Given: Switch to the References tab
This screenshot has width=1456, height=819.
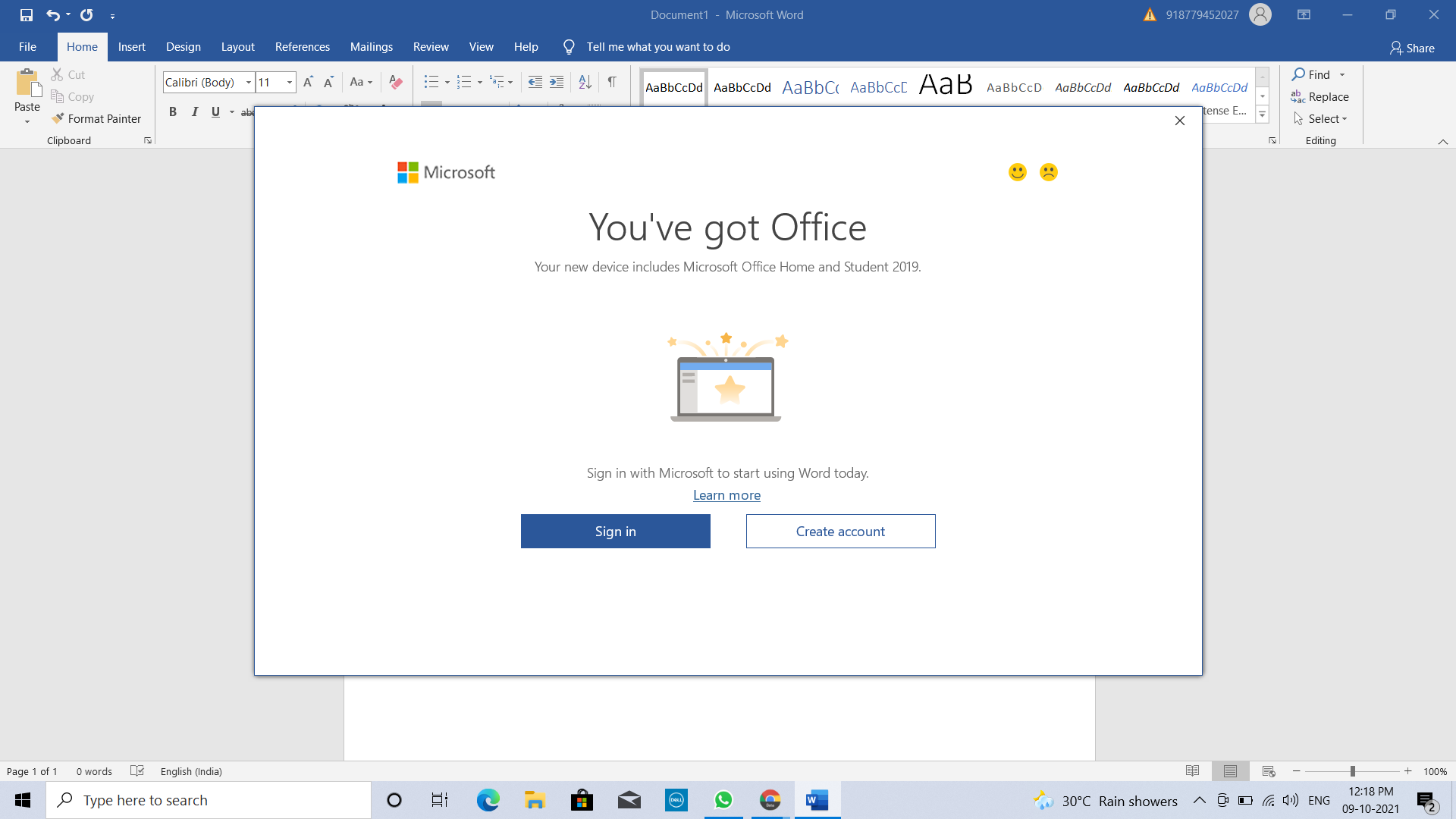Looking at the screenshot, I should 302,47.
